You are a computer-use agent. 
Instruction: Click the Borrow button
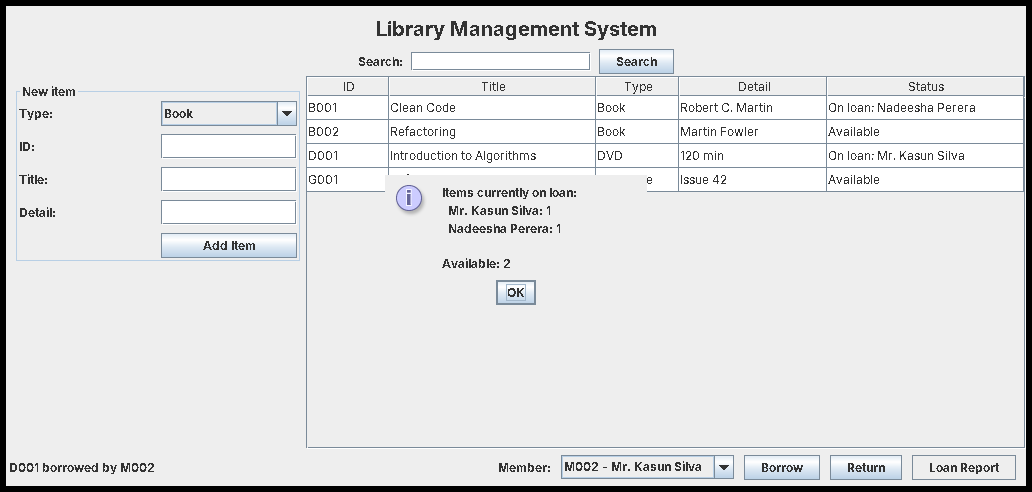[x=782, y=468]
